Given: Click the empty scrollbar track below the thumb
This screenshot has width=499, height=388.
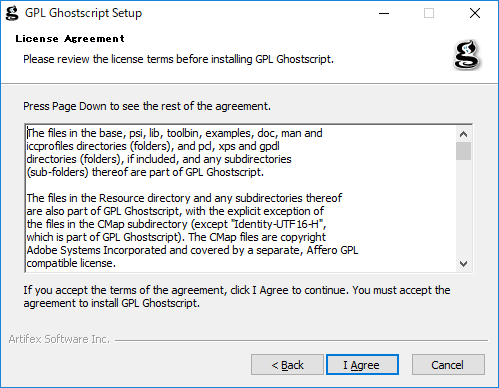Looking at the screenshot, I should [x=463, y=208].
